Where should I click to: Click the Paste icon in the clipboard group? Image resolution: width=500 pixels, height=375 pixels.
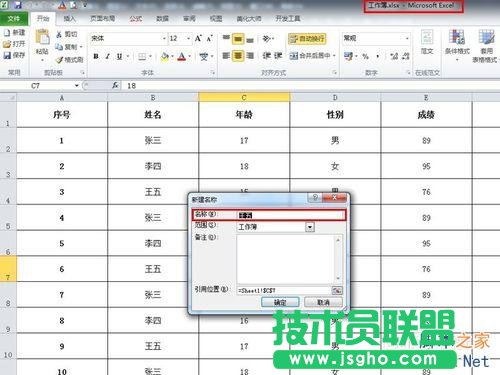[42, 37]
